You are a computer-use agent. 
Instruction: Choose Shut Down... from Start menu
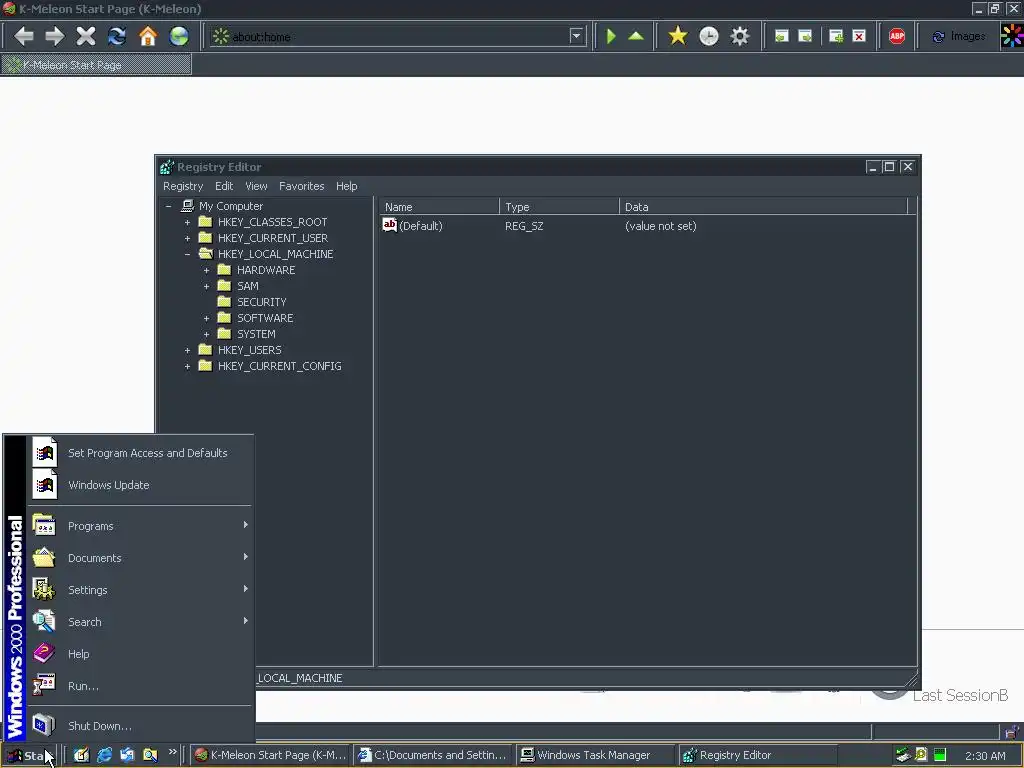point(140,726)
